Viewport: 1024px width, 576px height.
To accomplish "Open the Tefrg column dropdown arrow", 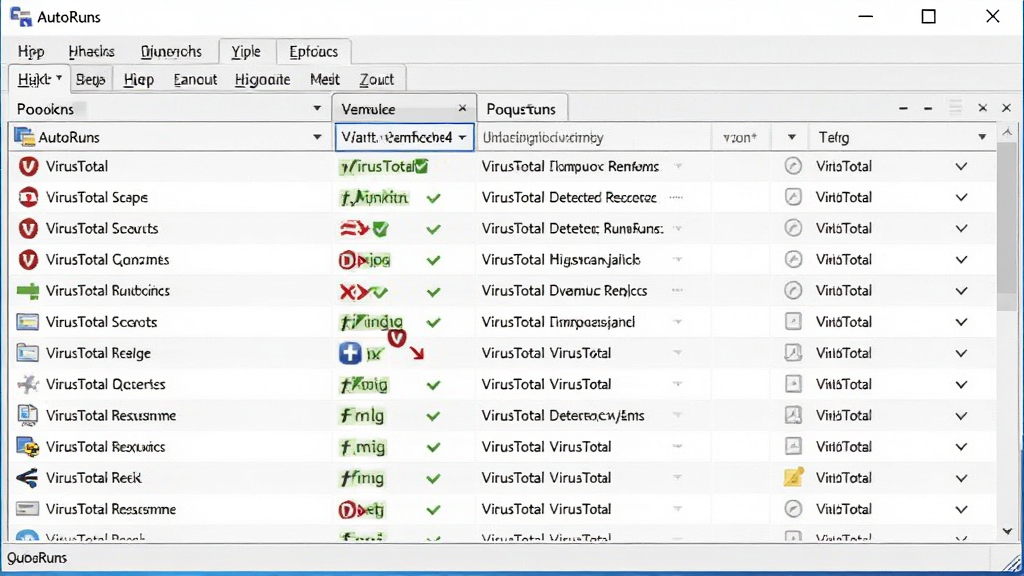I will 982,137.
